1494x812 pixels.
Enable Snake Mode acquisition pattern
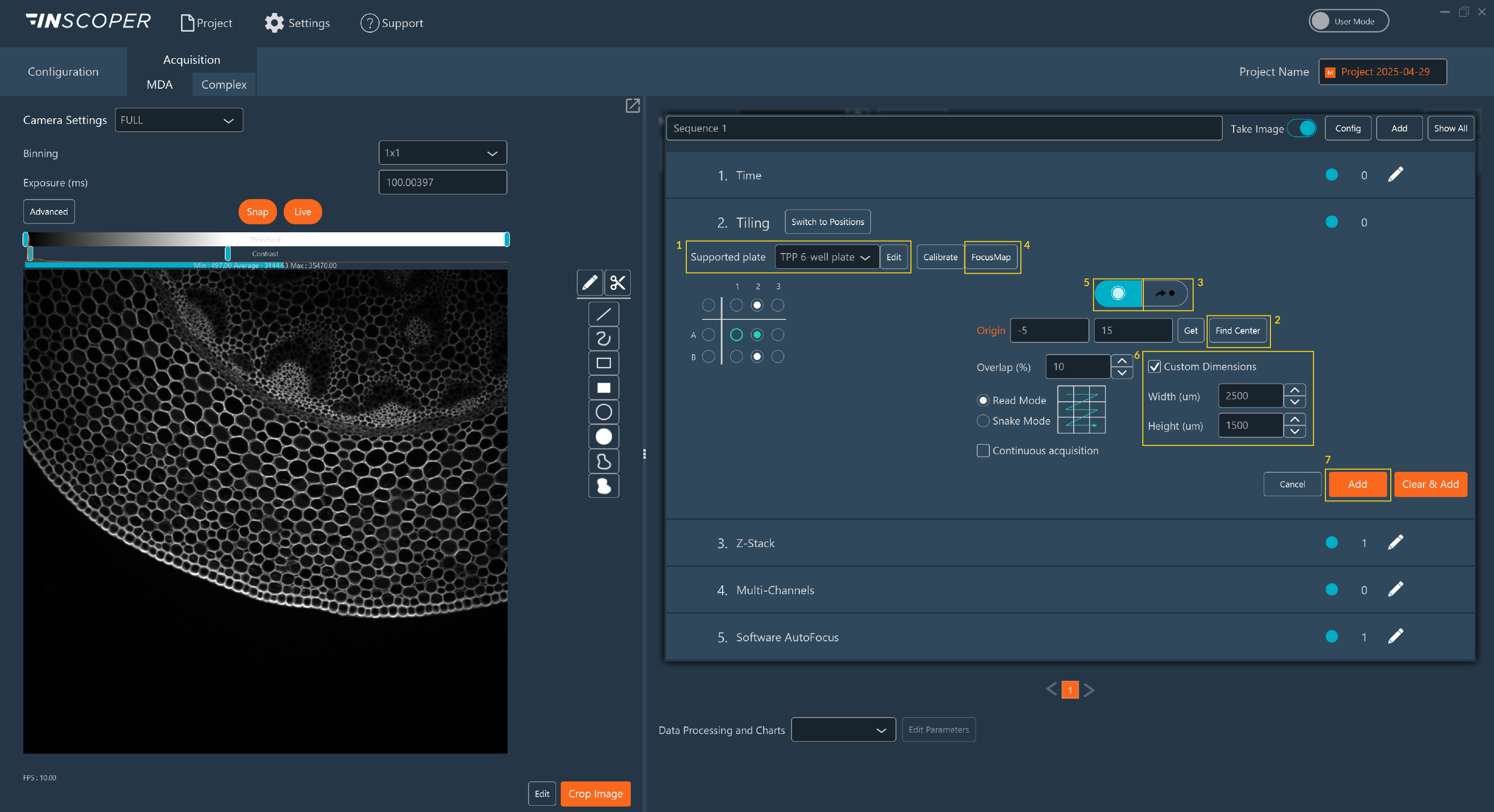pos(983,421)
